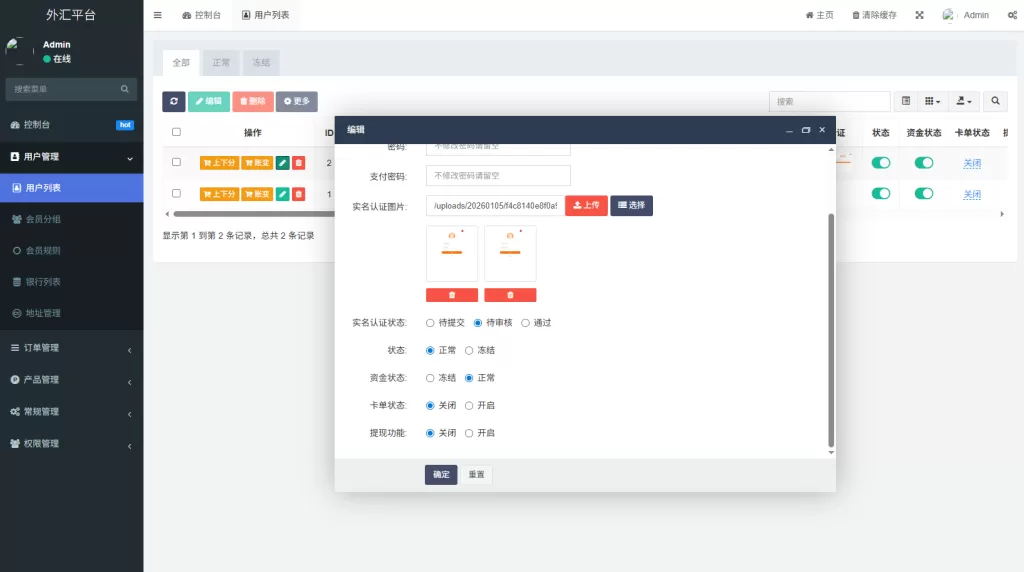Image resolution: width=1024 pixels, height=572 pixels.
Task: Click the 上传 upload button
Action: click(586, 205)
